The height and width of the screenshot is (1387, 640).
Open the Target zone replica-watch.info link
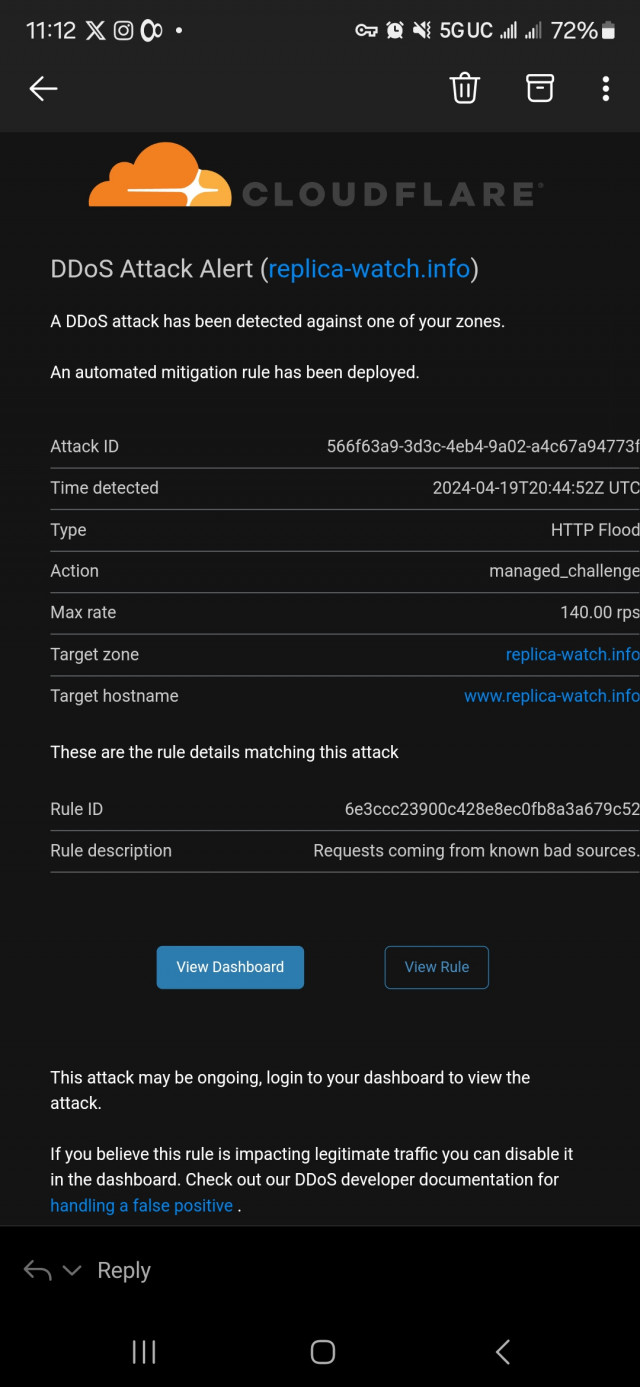click(x=572, y=654)
